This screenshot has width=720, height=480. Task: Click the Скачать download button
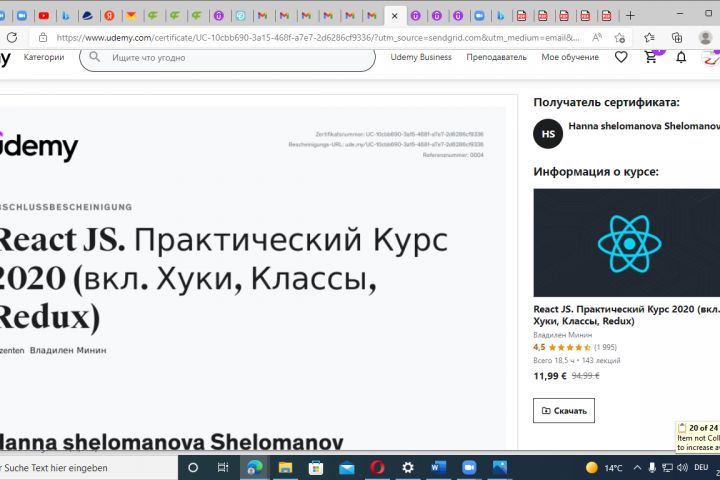click(564, 411)
